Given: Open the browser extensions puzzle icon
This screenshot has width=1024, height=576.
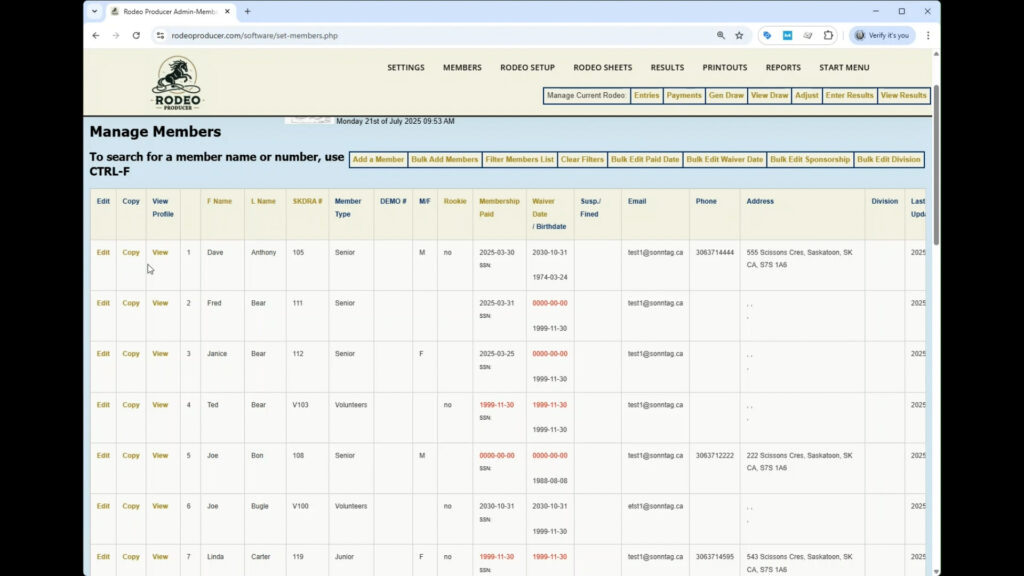Looking at the screenshot, I should [828, 35].
